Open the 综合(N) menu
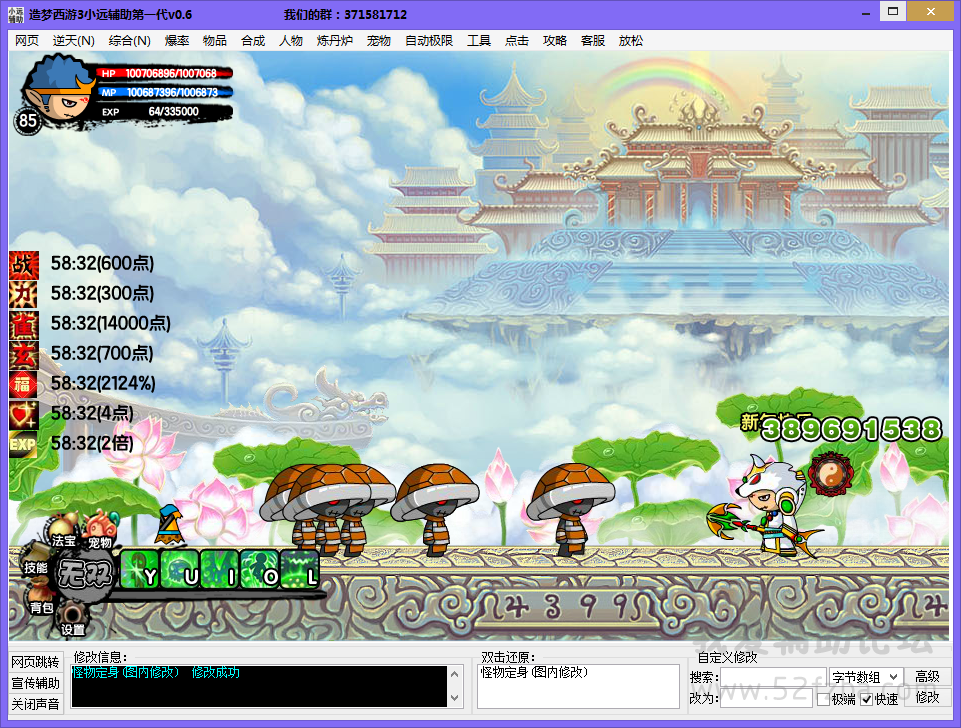Viewport: 961px width, 728px height. click(129, 41)
